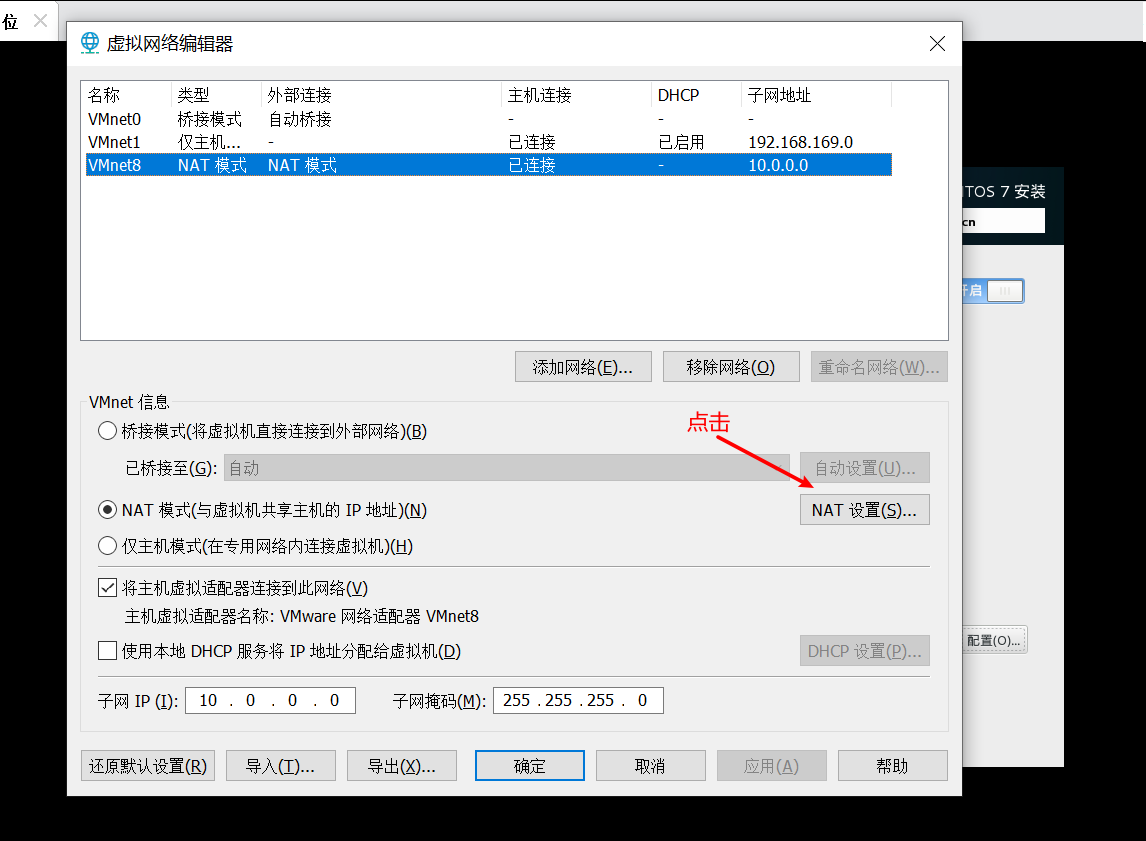The height and width of the screenshot is (841, 1146).
Task: Click the 子网 IP input field
Action: pos(270,700)
